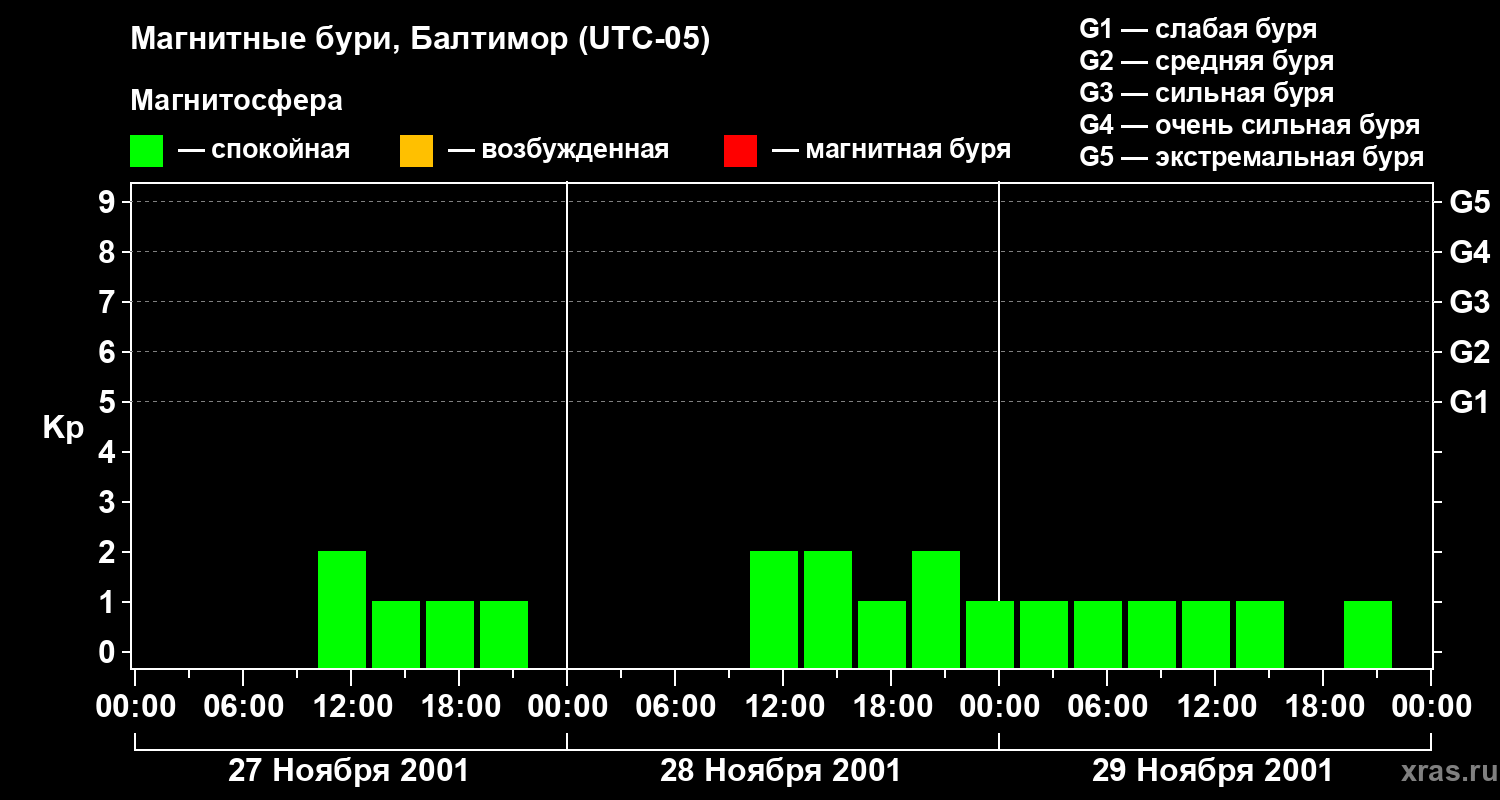Screen dimensions: 1500x800
Task: Click the right-axis G4 marker
Action: (x=1469, y=252)
